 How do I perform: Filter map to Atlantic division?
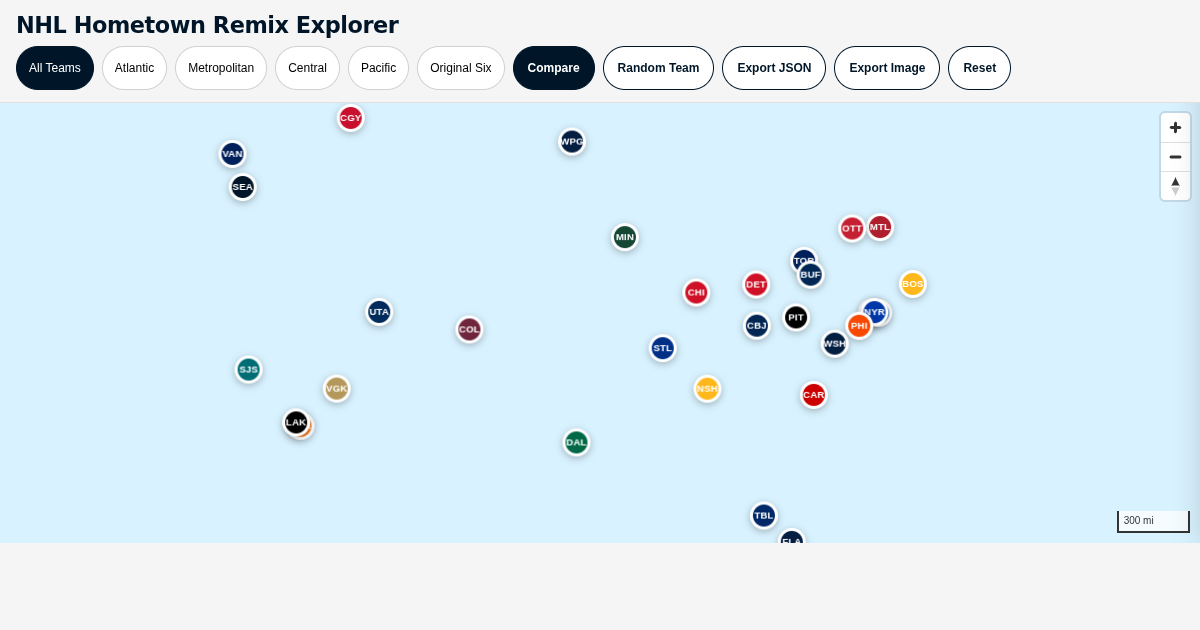[134, 68]
